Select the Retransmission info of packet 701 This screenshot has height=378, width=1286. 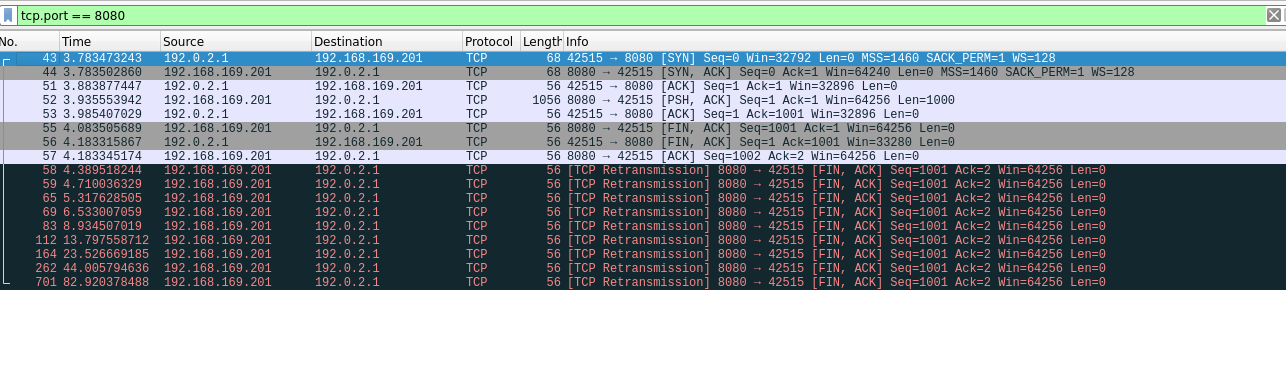(x=836, y=282)
